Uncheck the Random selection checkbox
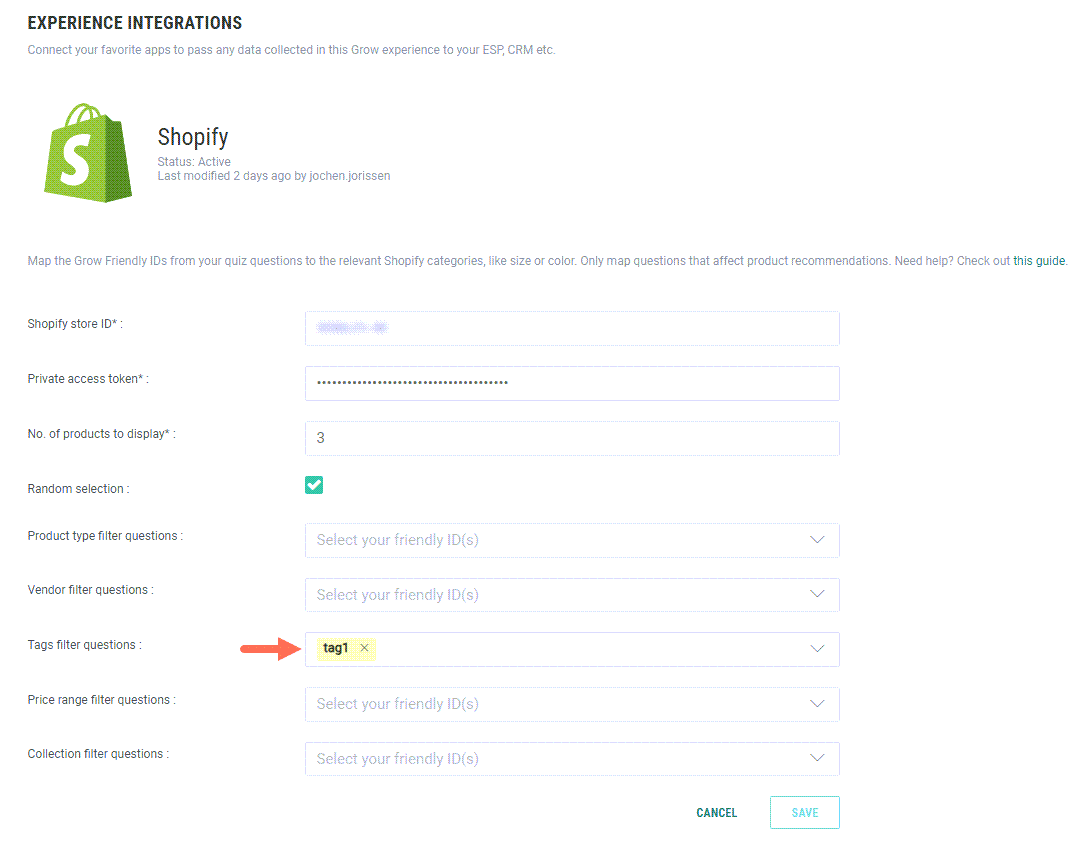 [314, 485]
